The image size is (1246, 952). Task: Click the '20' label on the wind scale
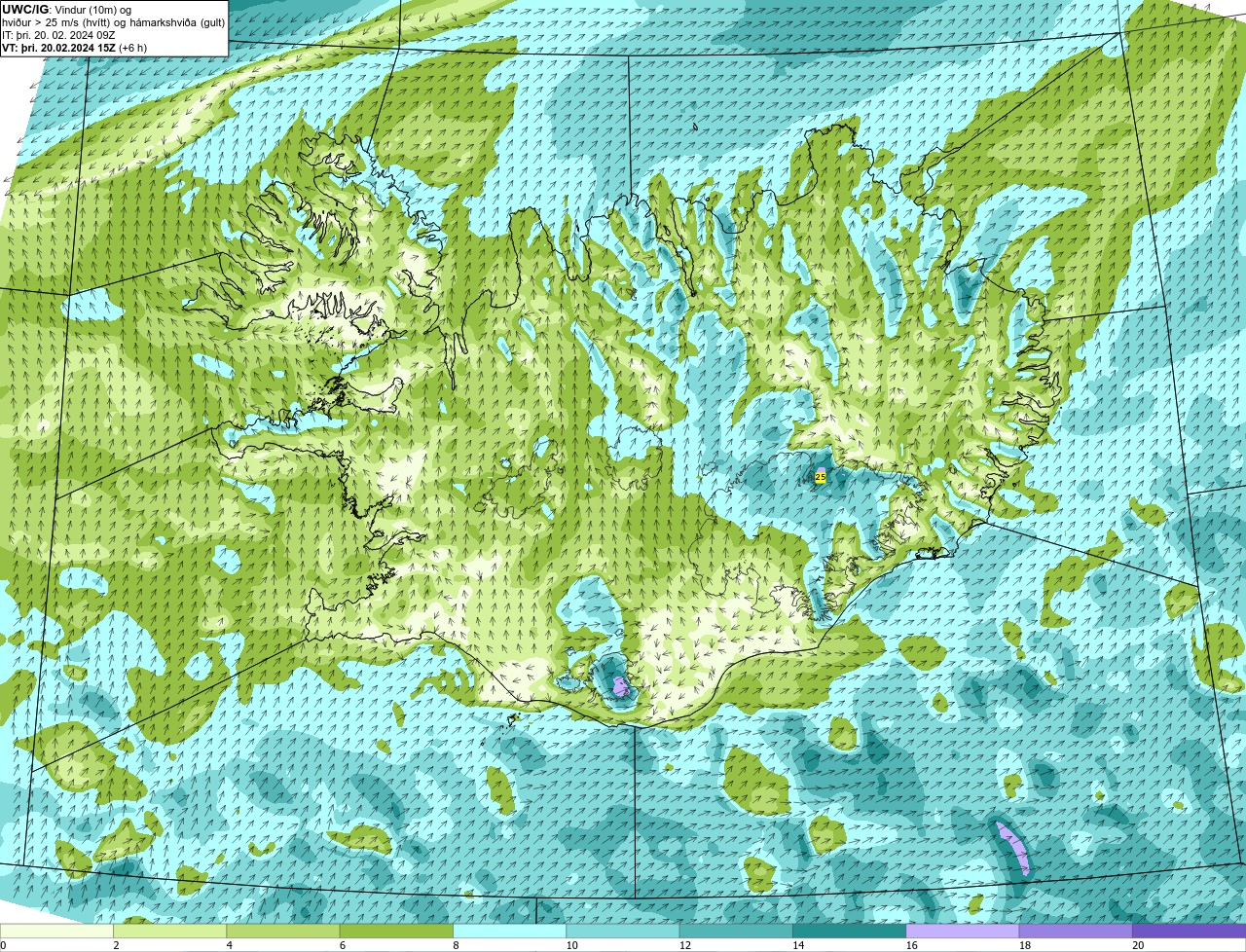(x=1138, y=945)
